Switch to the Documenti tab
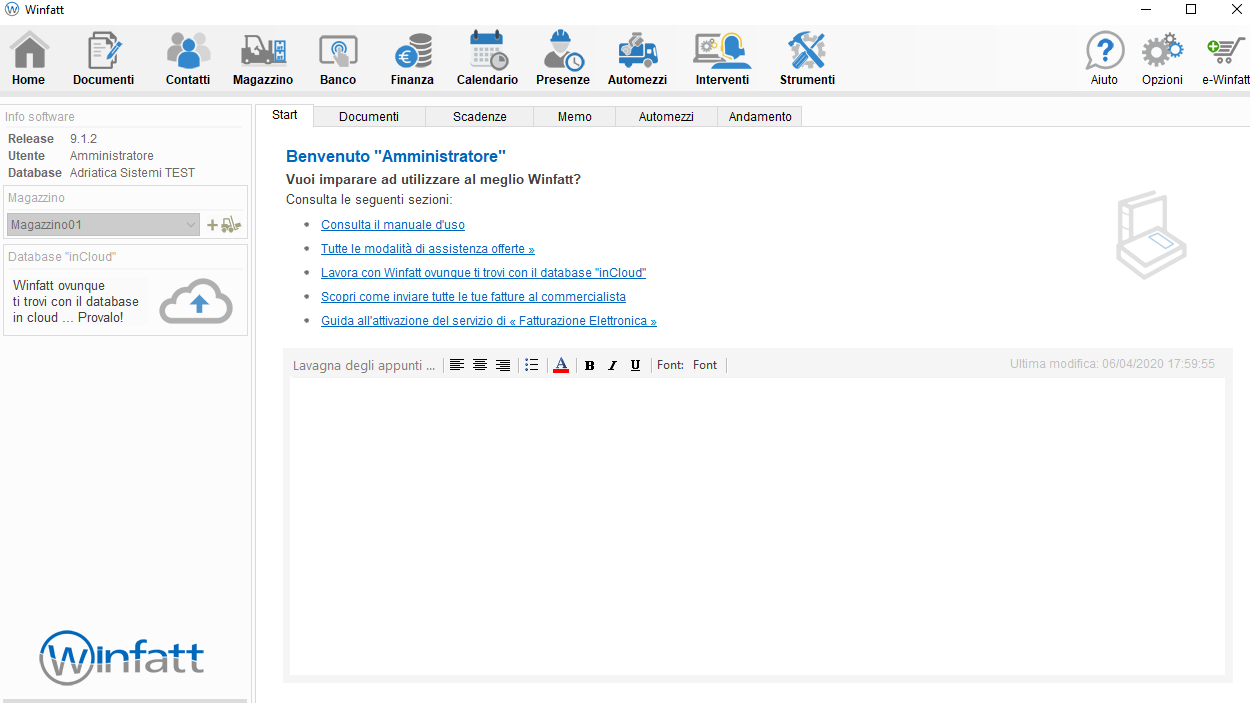This screenshot has height=703, width=1250. coord(369,117)
